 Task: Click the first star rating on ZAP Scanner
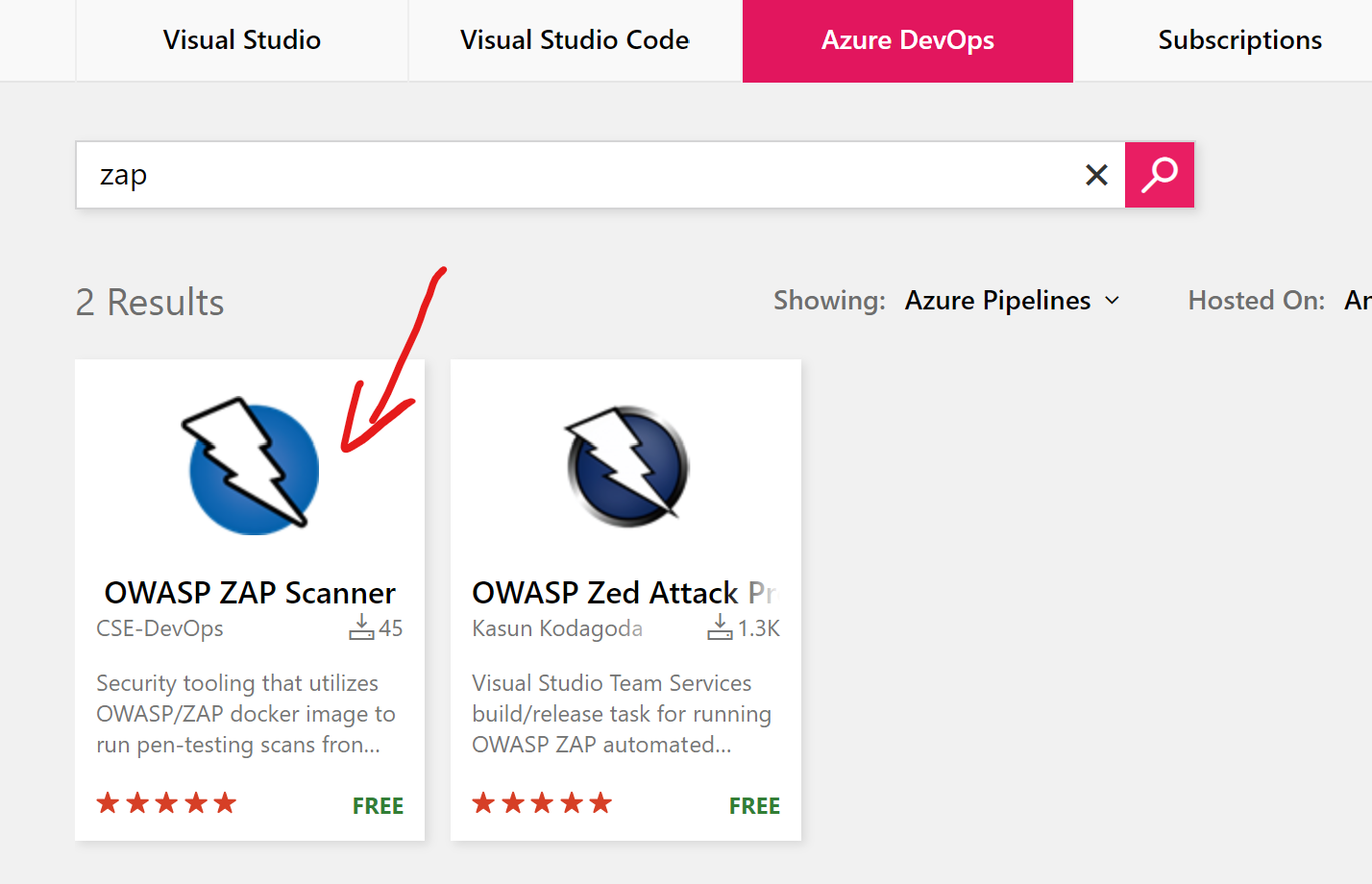[107, 802]
